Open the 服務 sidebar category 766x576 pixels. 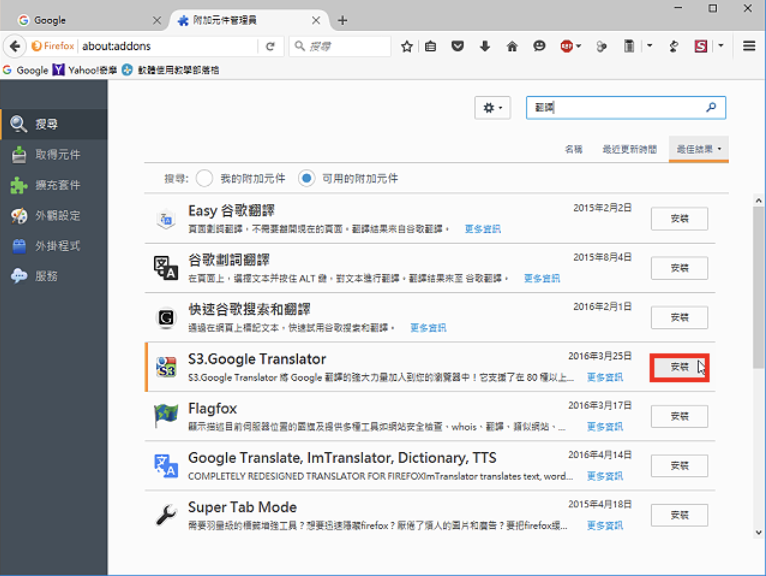tap(54, 276)
